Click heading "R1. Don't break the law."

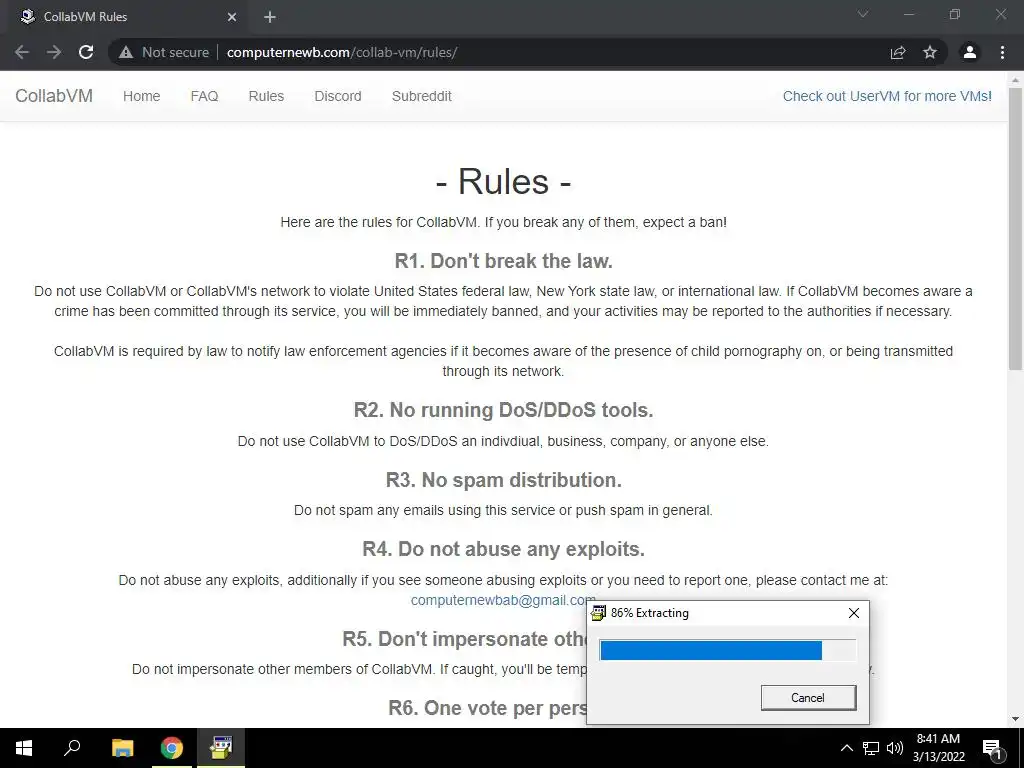click(x=504, y=261)
